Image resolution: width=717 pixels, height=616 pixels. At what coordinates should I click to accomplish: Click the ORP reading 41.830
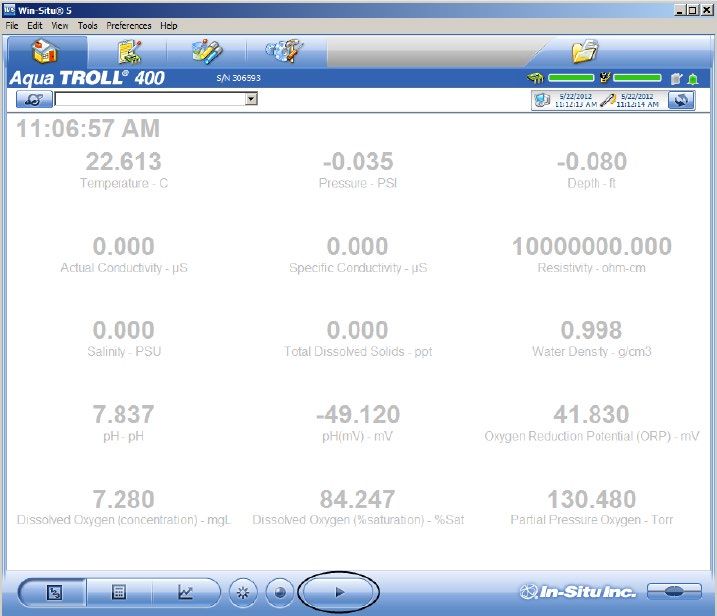pyautogui.click(x=592, y=414)
